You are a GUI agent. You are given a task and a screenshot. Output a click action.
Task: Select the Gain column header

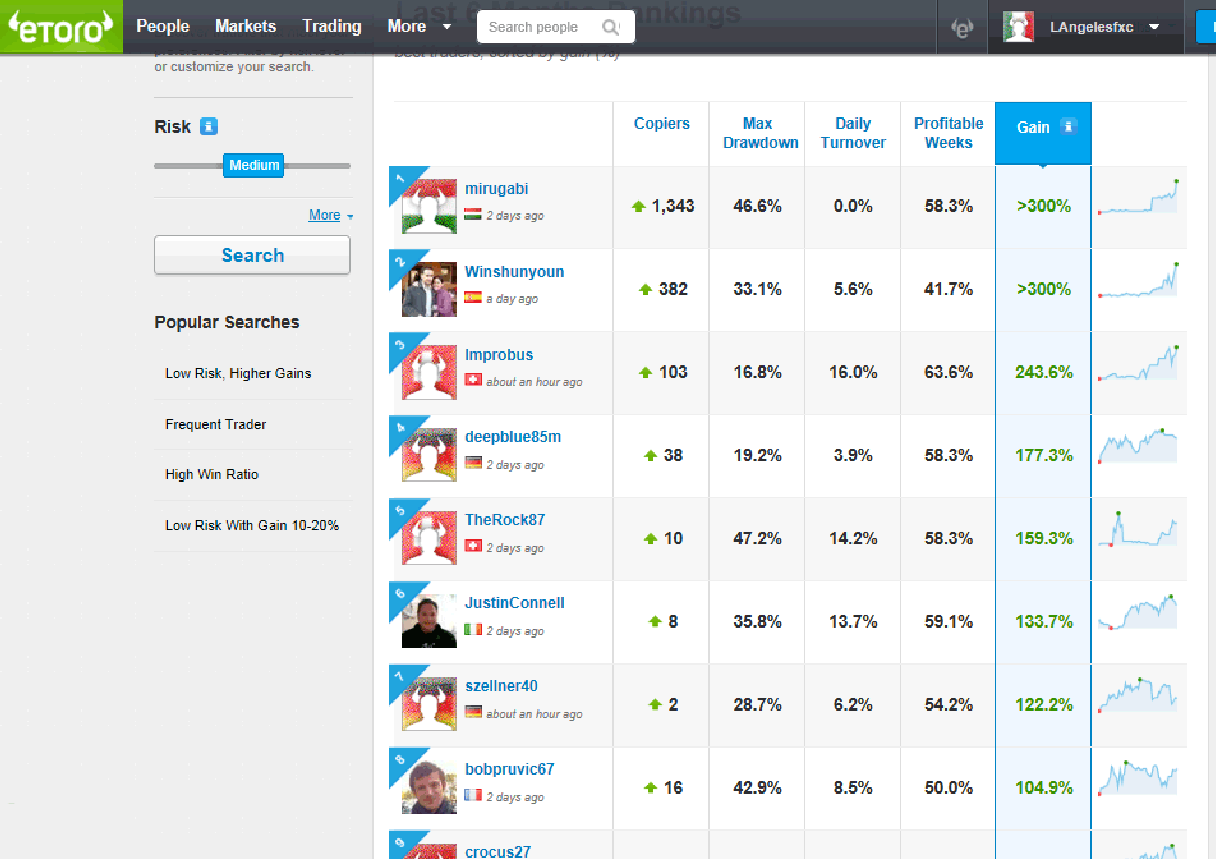1043,133
